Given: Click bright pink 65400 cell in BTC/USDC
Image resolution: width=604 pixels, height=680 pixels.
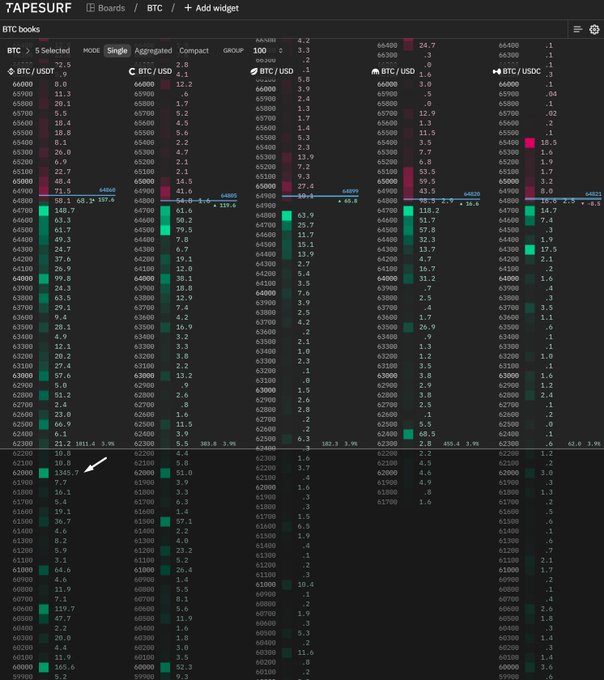Looking at the screenshot, I should pos(529,143).
